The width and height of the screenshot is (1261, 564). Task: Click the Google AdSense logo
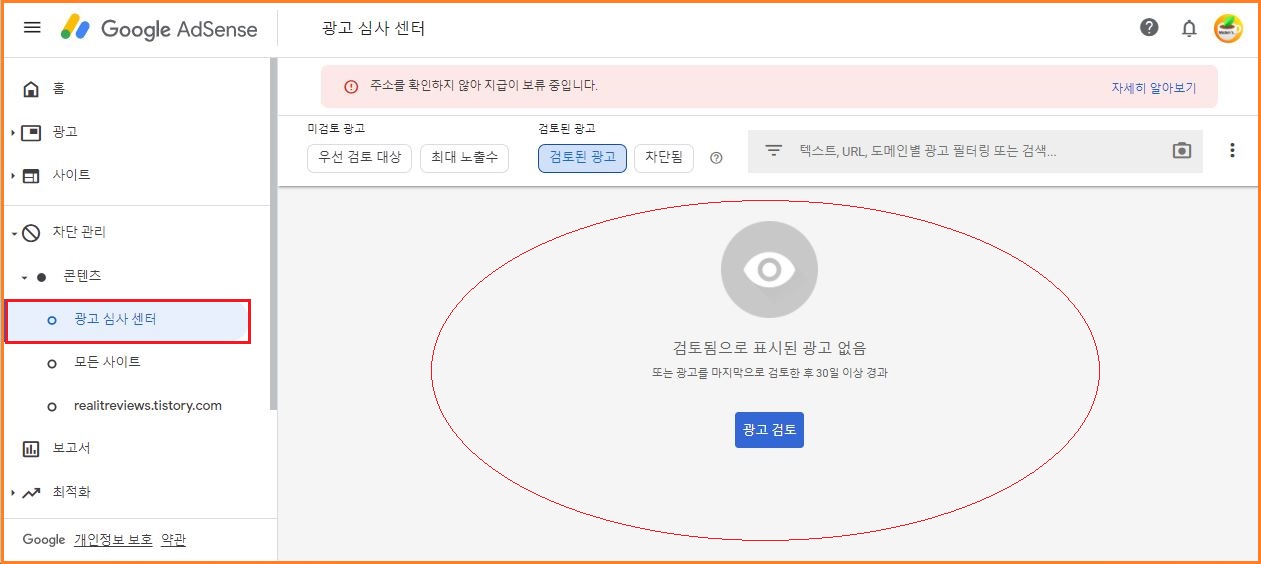tap(159, 28)
